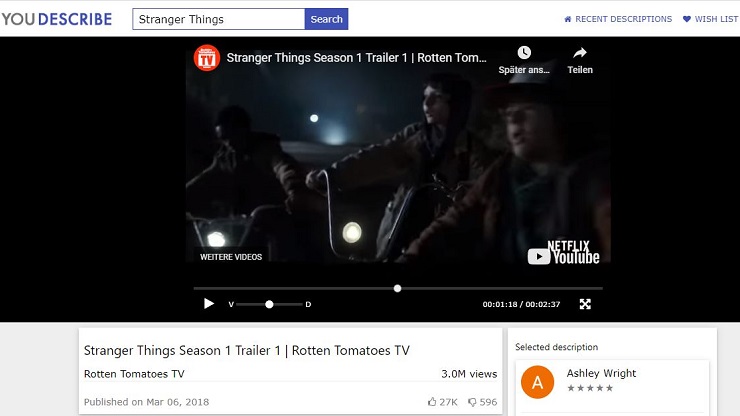Click the heart icon beside Wish List
This screenshot has height=416, width=740.
point(687,19)
